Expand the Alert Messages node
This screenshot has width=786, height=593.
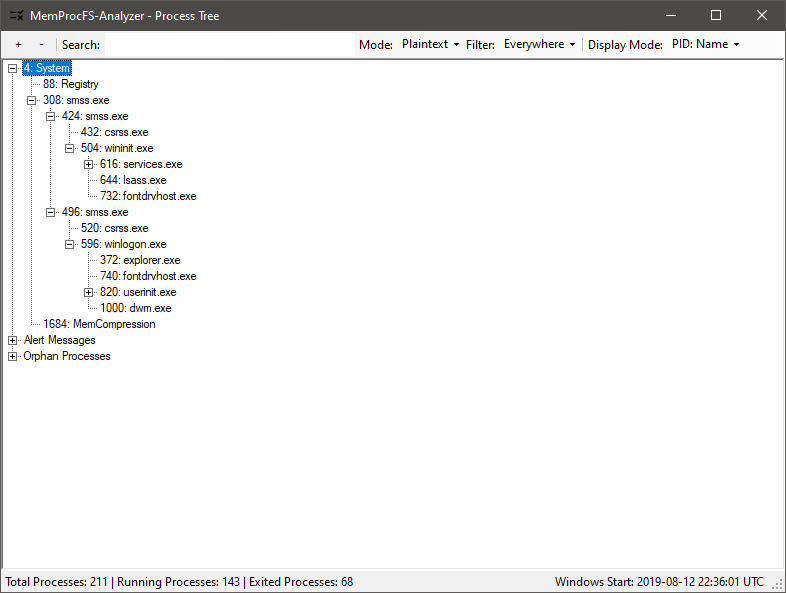coord(12,340)
